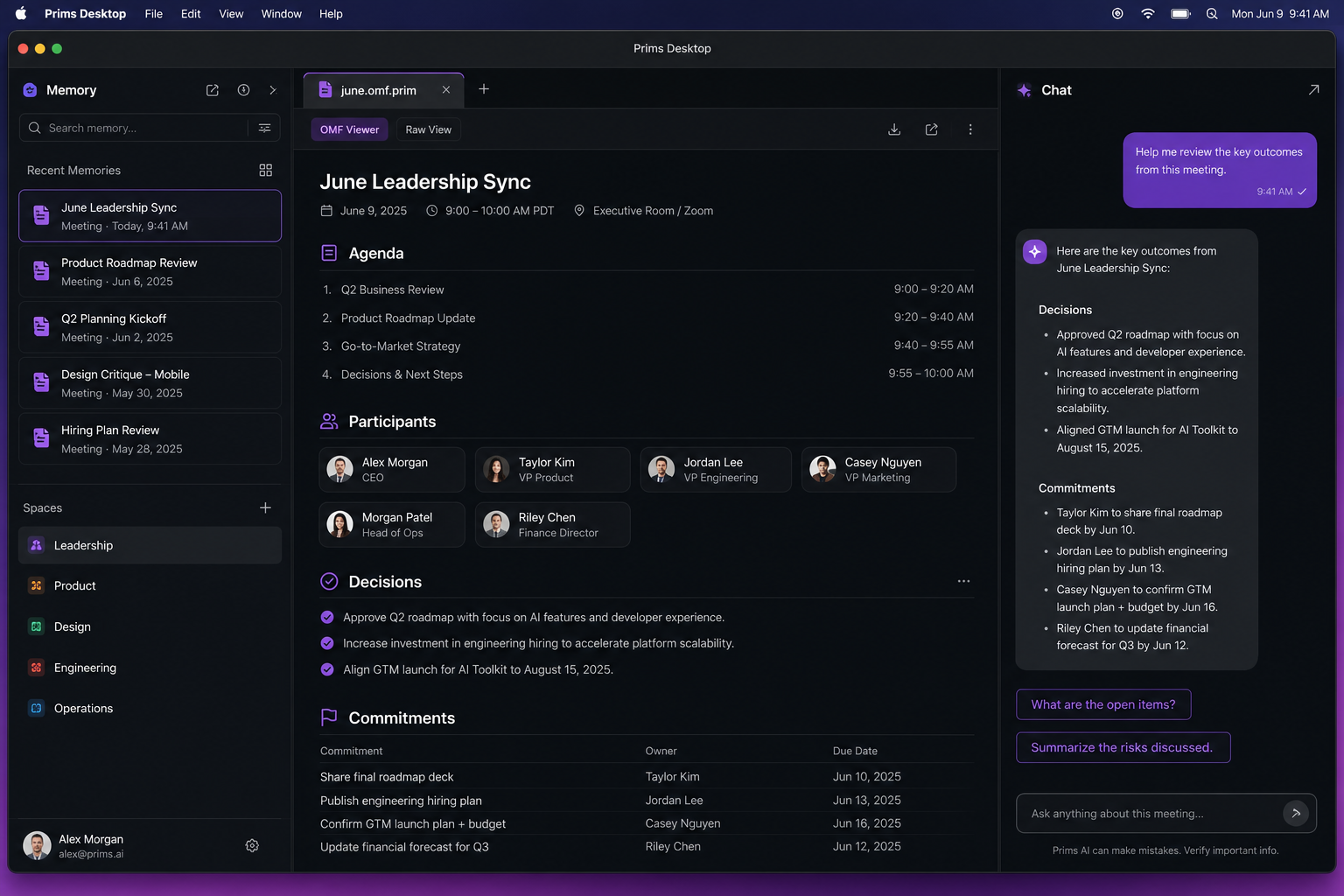
Task: Add a new tab
Action: point(484,89)
